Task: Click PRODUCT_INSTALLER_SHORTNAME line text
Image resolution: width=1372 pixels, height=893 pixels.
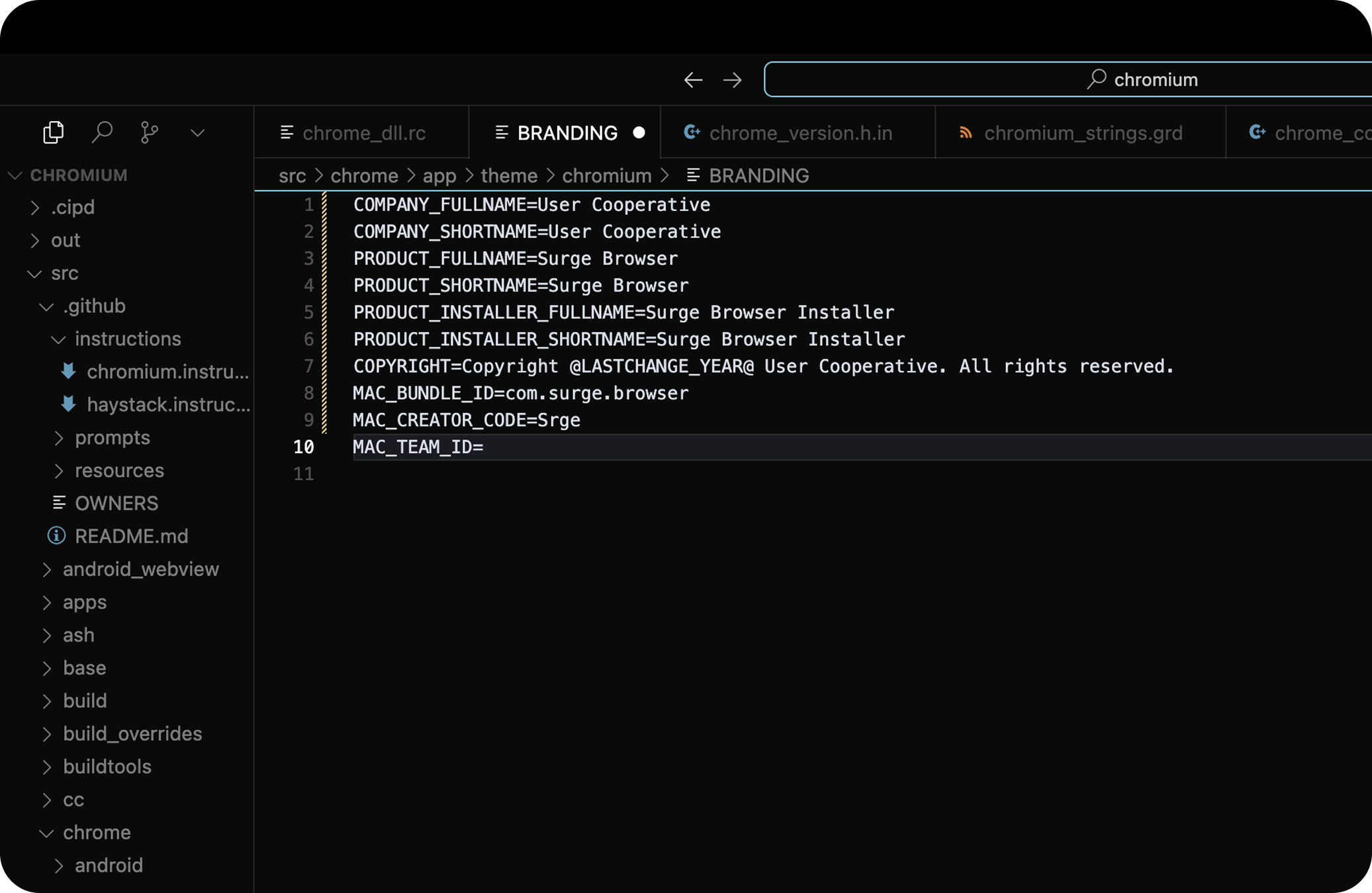Action: pyautogui.click(x=629, y=339)
